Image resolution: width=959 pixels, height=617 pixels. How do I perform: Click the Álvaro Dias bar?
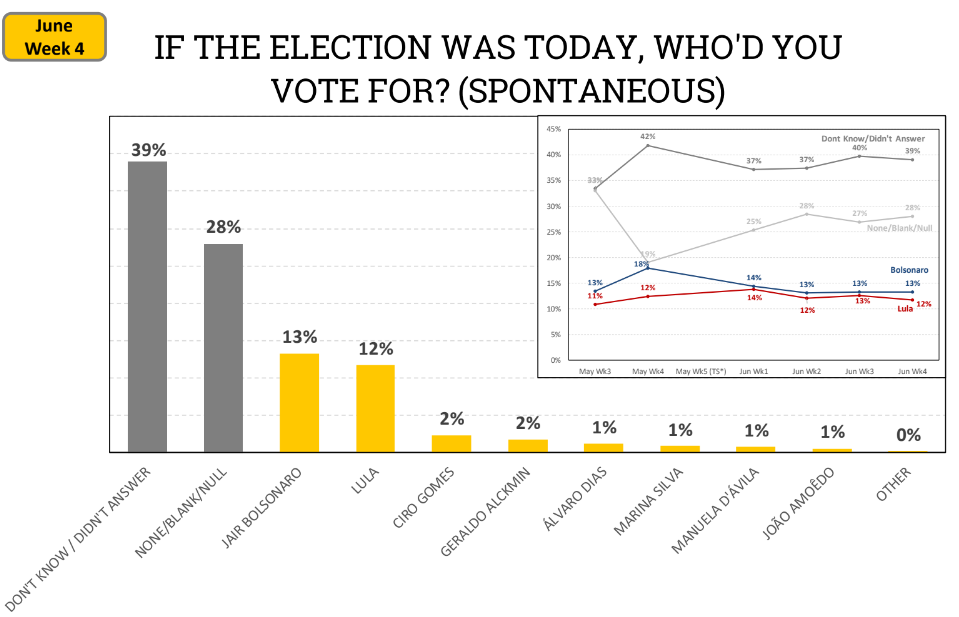(x=603, y=447)
